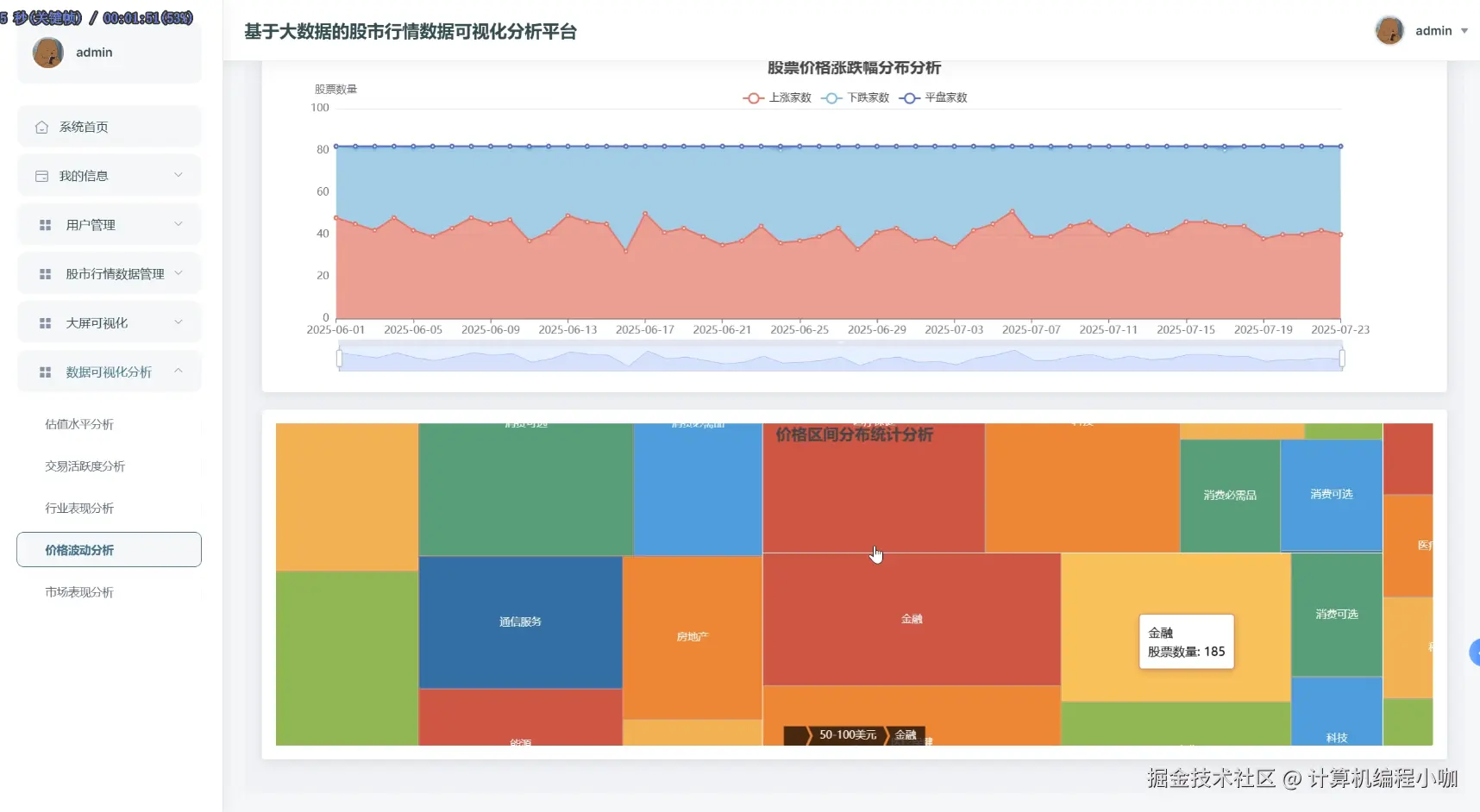Image resolution: width=1480 pixels, height=812 pixels.
Task: Click the data zoom slider beneath the line chart
Action: [841, 357]
